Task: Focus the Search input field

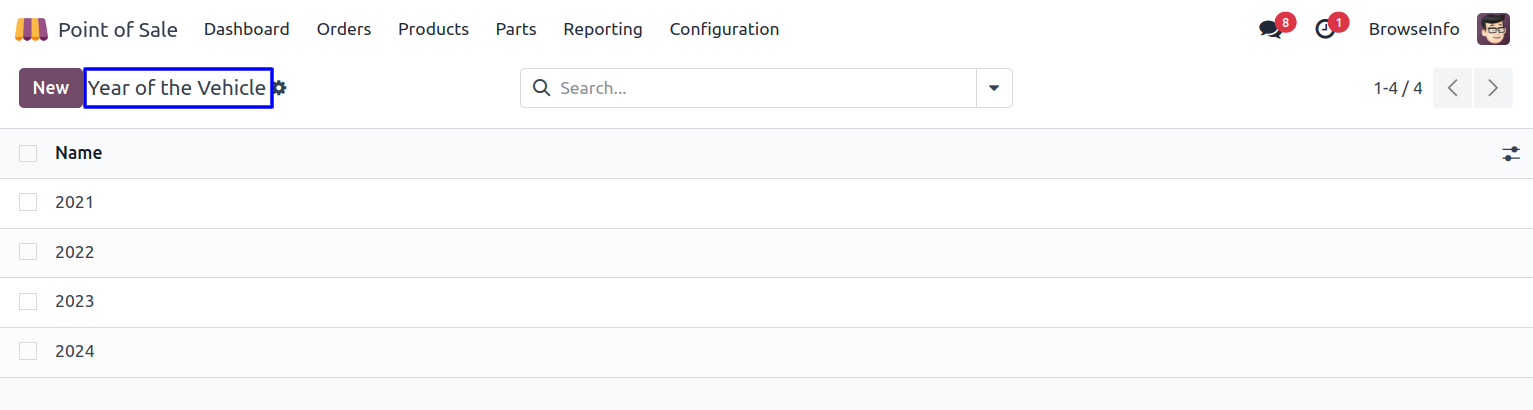Action: coord(760,88)
